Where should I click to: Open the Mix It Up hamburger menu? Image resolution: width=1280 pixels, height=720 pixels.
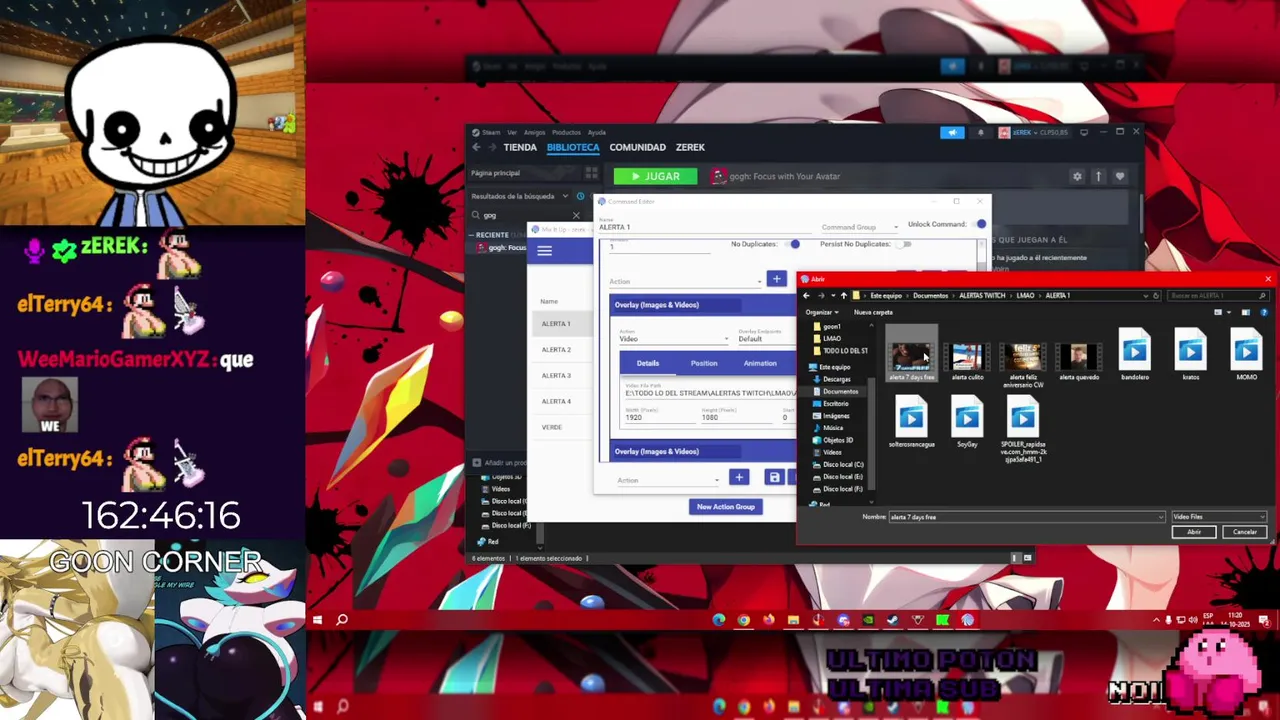(x=545, y=251)
